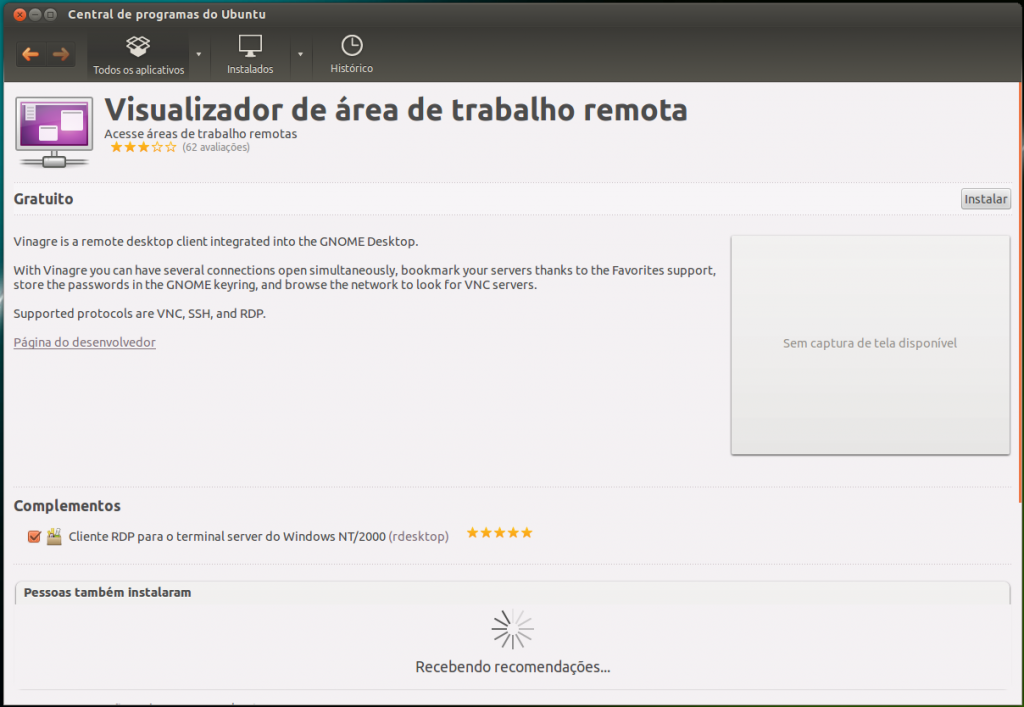Uncheck the rdesktop RDP client add-on

pos(34,537)
